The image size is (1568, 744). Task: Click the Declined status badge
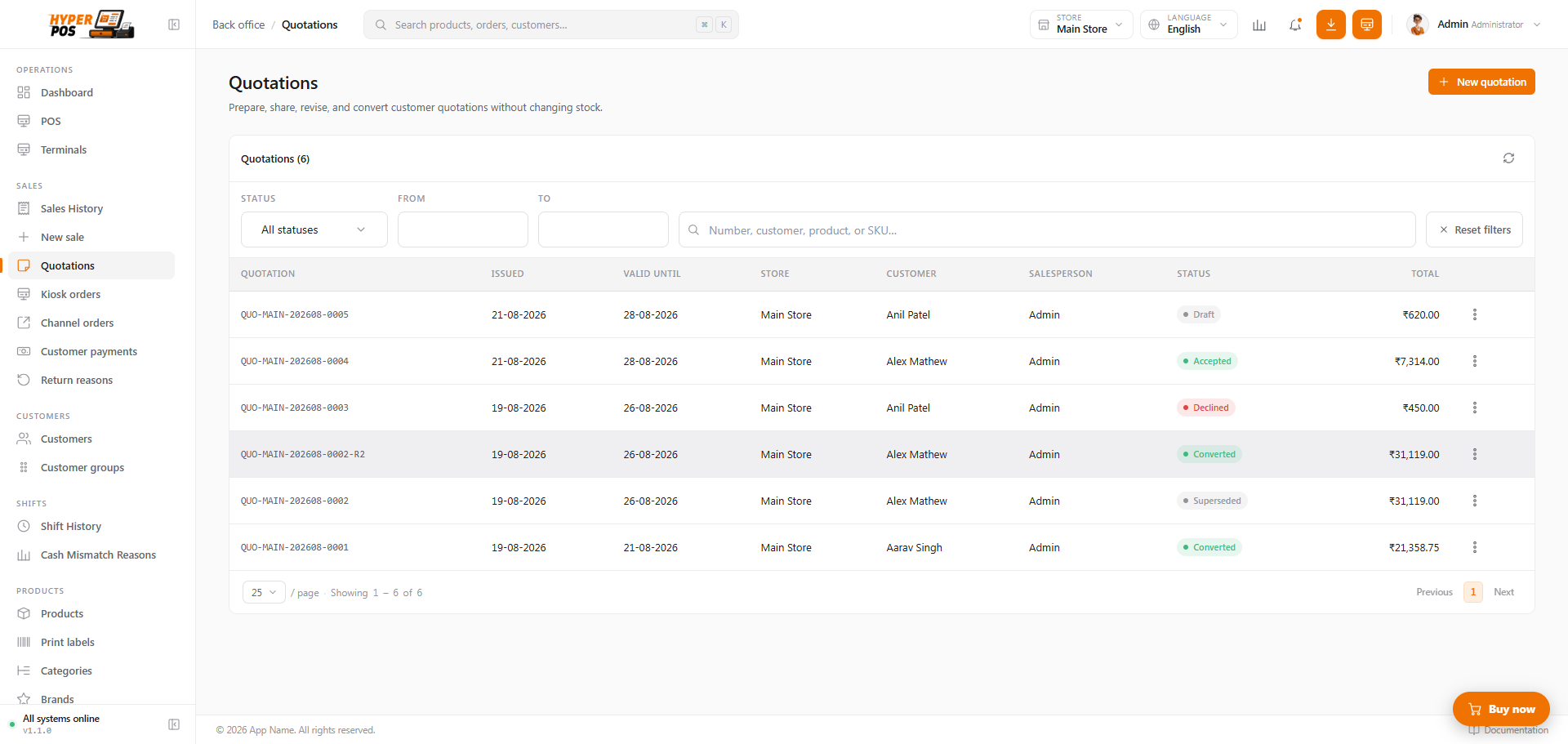[x=1206, y=408]
